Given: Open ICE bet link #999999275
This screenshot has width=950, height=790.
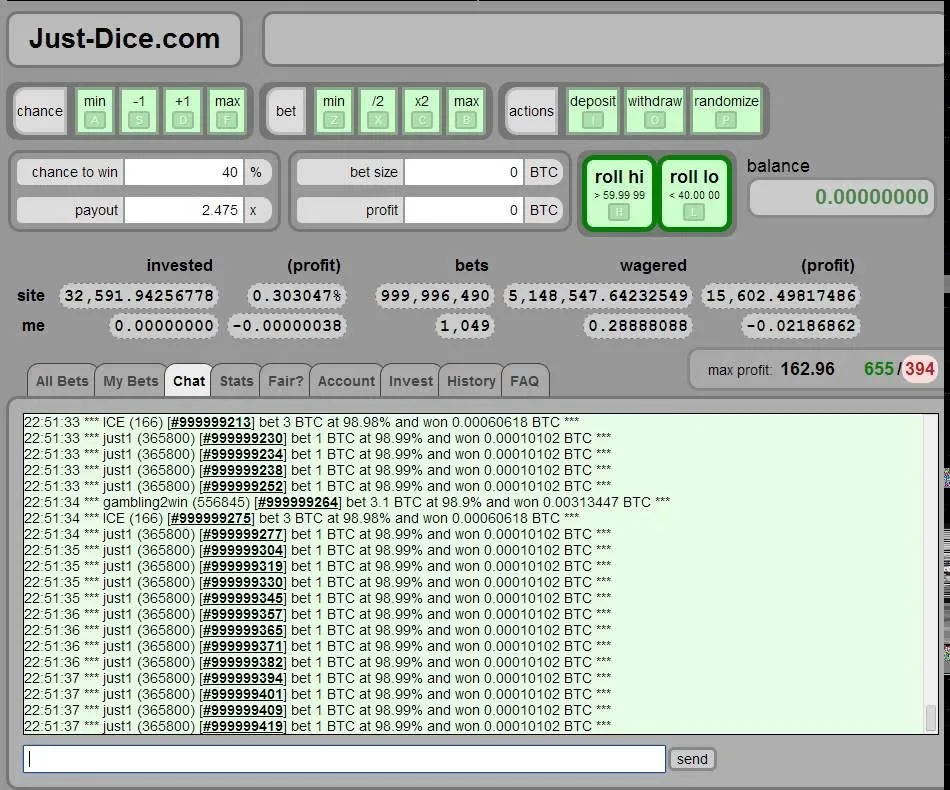Looking at the screenshot, I should tap(211, 519).
